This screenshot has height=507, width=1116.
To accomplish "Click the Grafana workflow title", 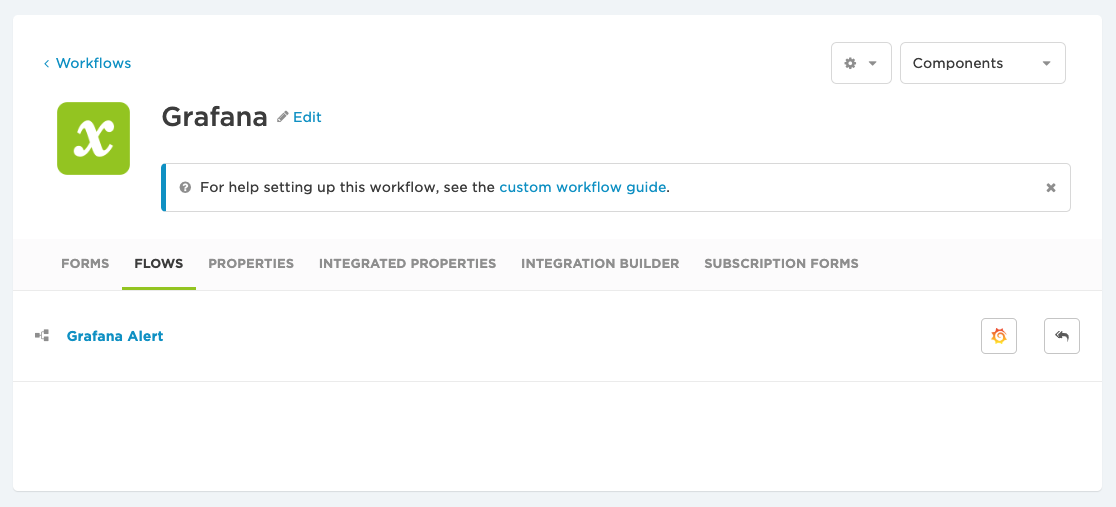I will pos(214,117).
